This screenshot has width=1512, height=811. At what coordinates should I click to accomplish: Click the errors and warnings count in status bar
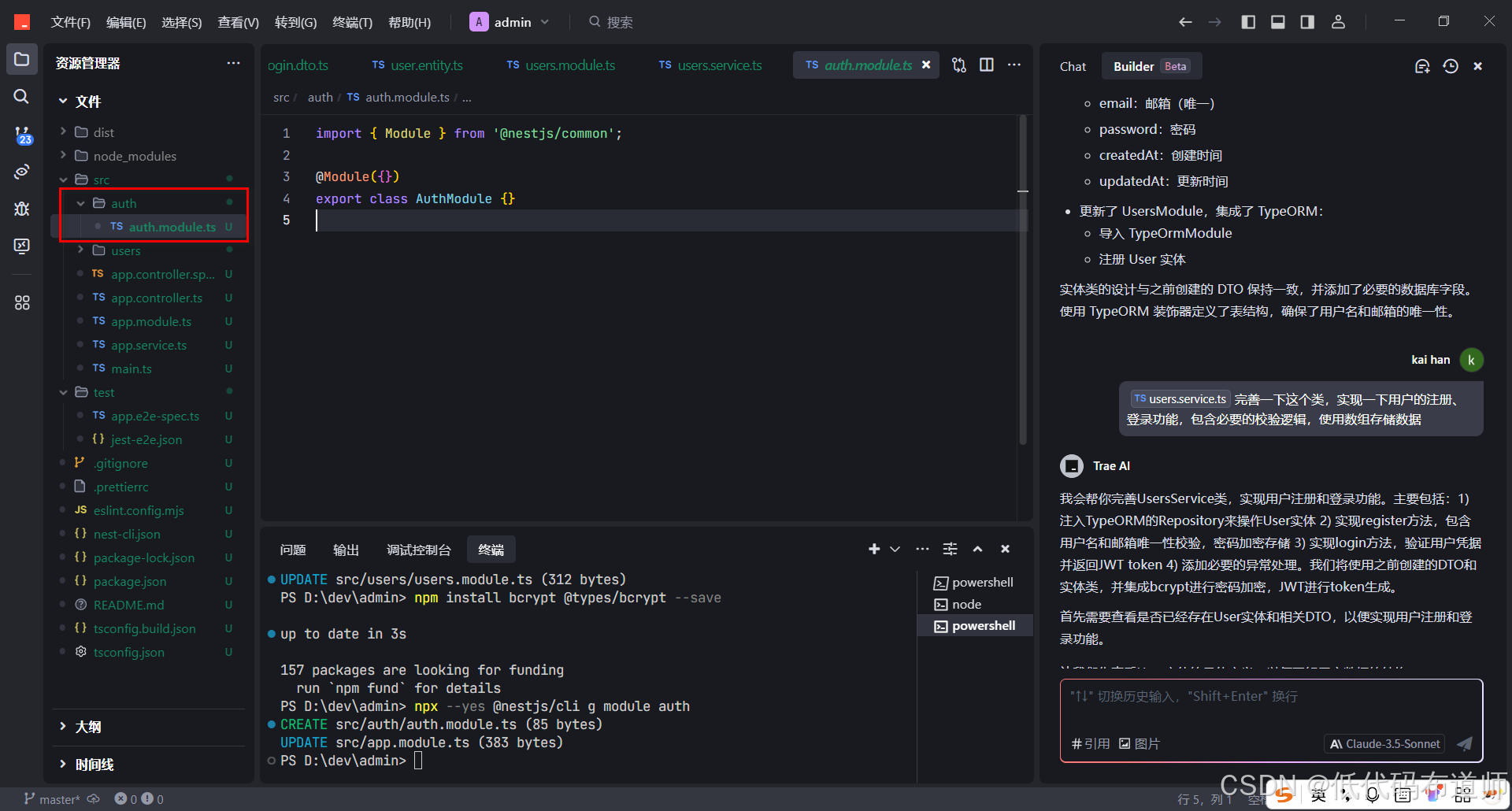tap(139, 799)
